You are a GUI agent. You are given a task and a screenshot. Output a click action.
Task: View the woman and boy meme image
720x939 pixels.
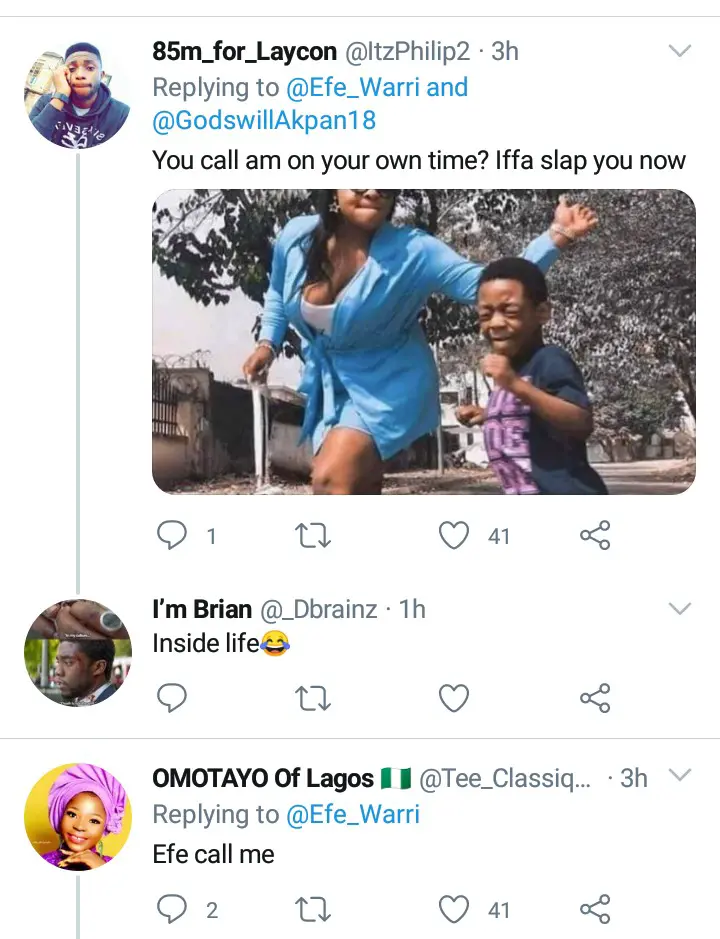pyautogui.click(x=423, y=341)
